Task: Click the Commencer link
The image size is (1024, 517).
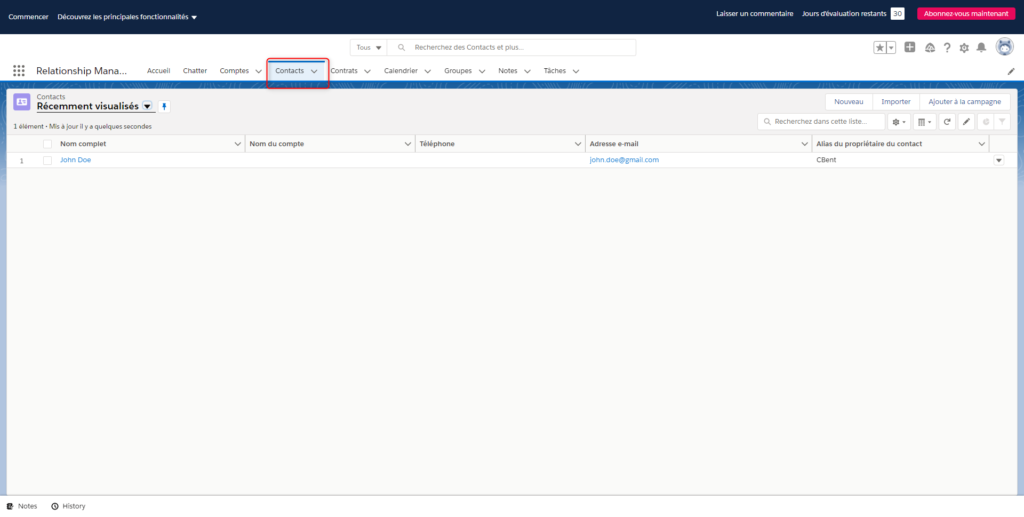Action: point(28,17)
